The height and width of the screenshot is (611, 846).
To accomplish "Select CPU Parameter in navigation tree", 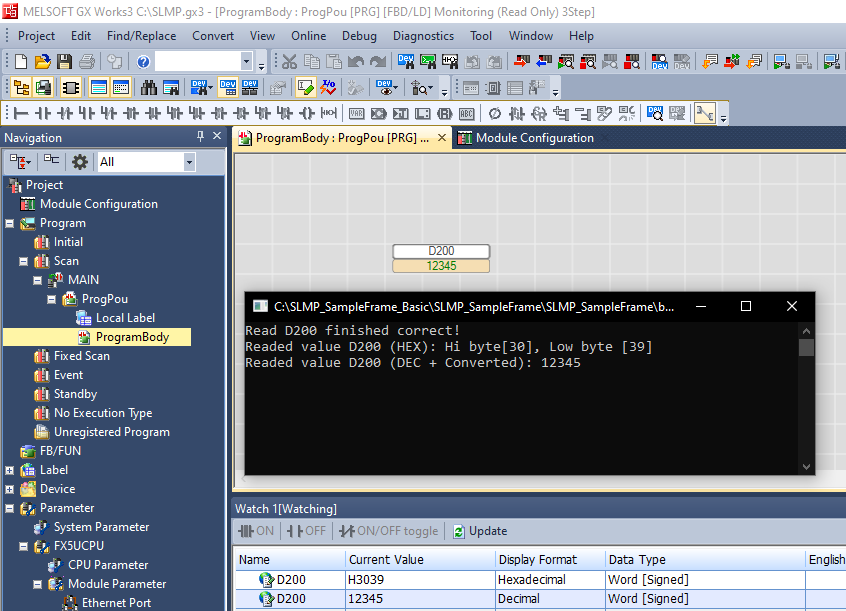I will (x=107, y=565).
